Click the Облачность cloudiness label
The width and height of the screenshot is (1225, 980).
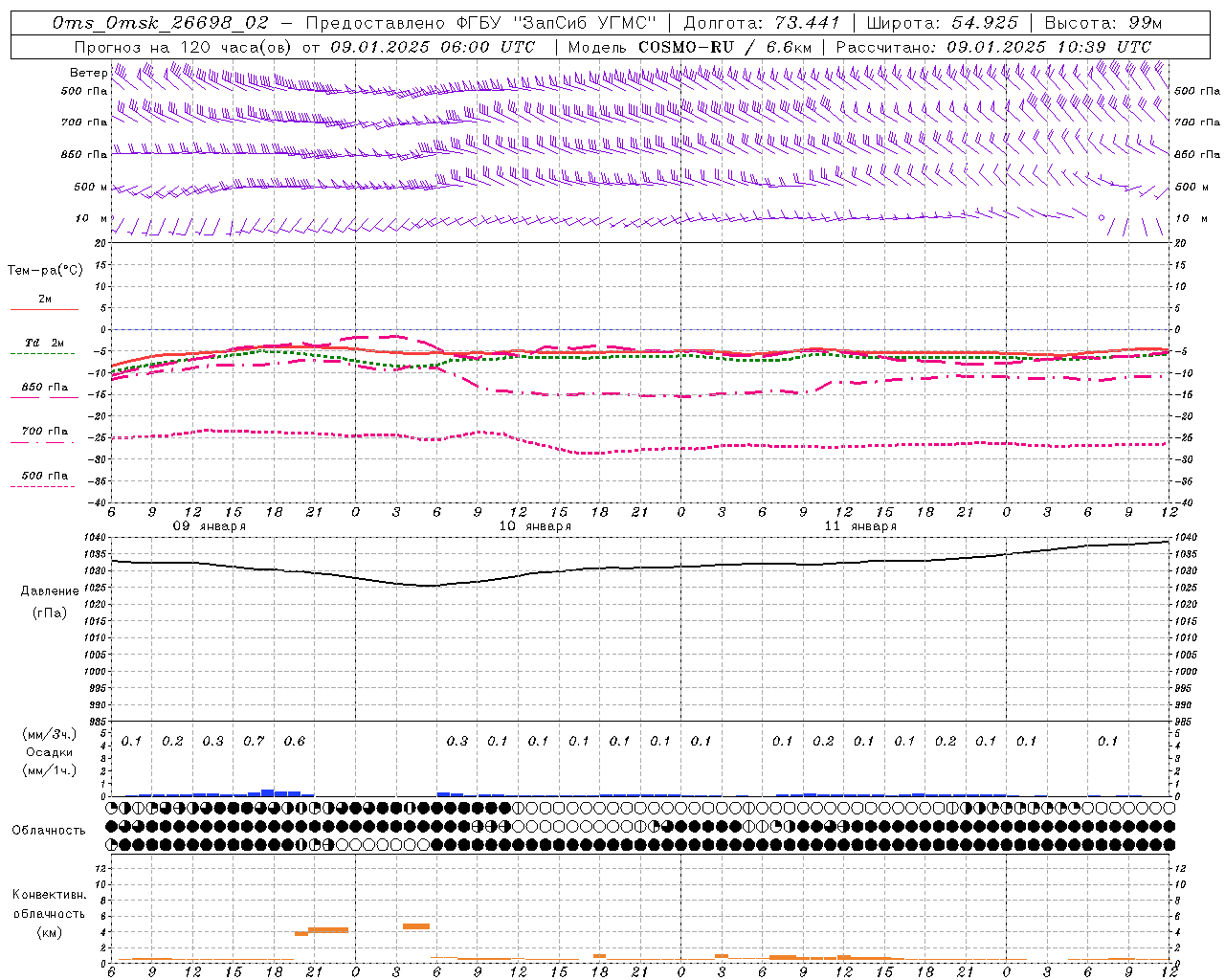49,830
